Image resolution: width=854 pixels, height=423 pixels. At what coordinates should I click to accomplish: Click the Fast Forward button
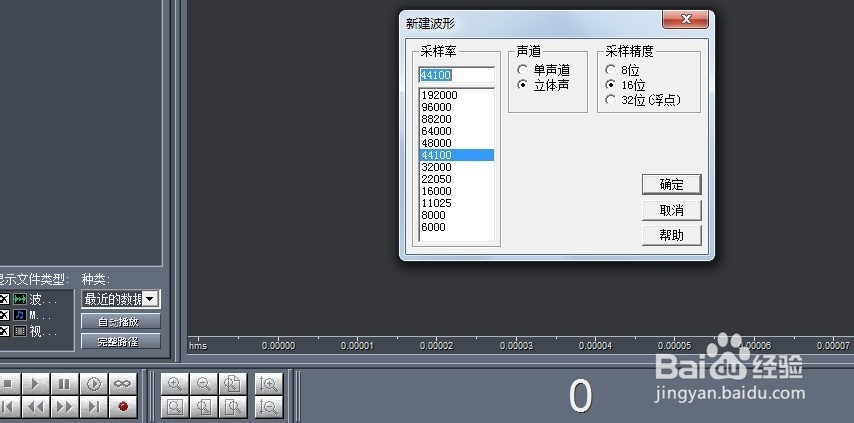[65, 406]
